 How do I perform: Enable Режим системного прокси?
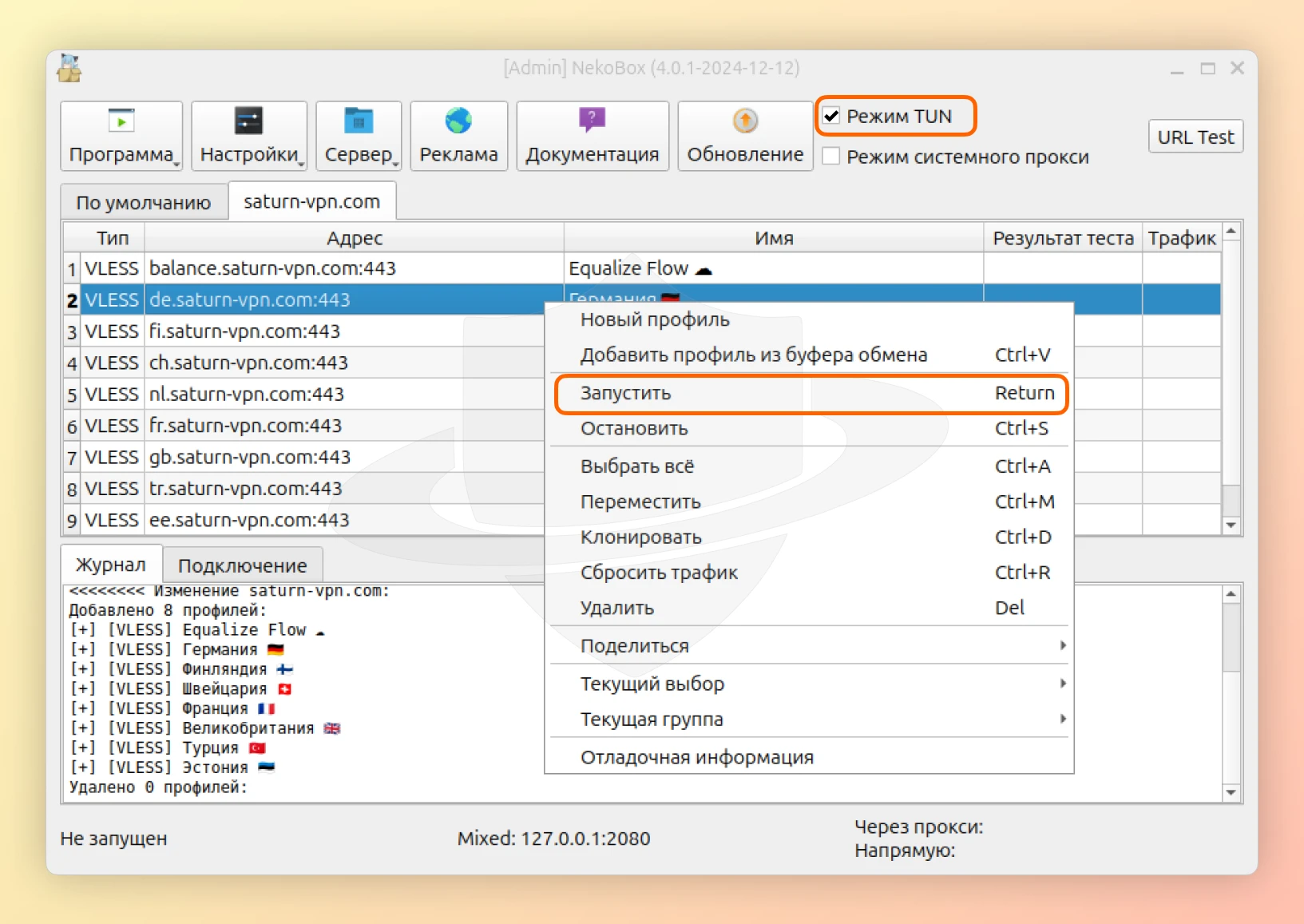(x=831, y=157)
